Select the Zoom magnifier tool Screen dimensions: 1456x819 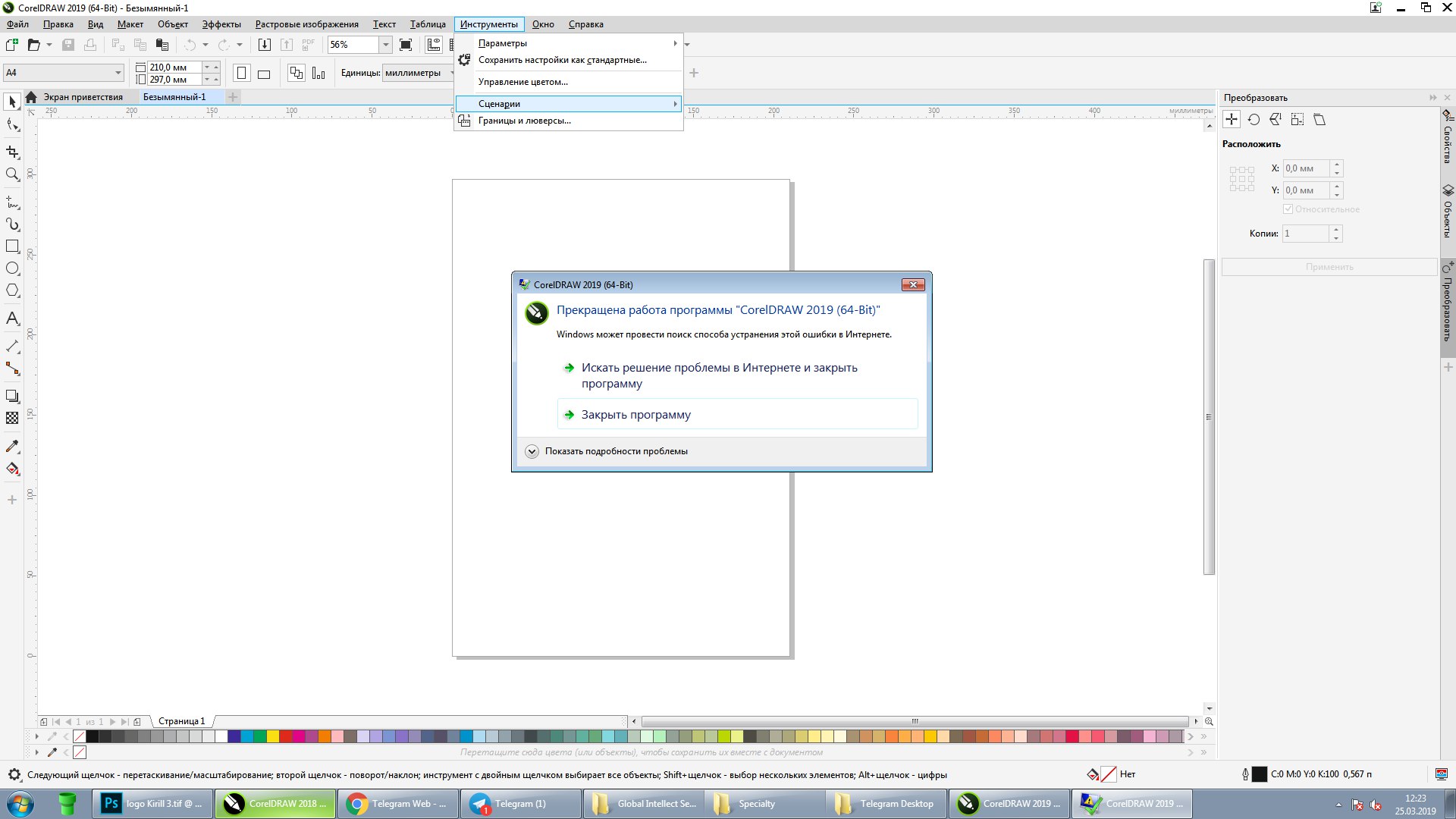(x=12, y=174)
